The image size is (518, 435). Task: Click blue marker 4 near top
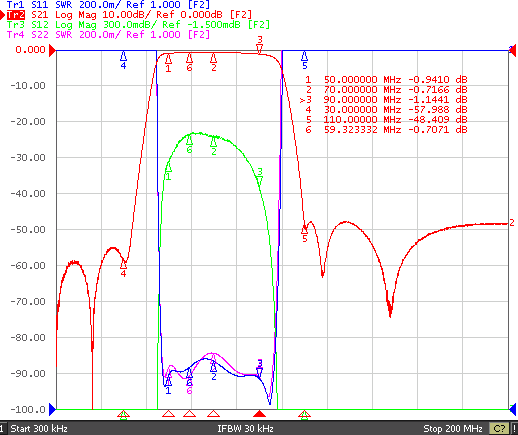[123, 60]
